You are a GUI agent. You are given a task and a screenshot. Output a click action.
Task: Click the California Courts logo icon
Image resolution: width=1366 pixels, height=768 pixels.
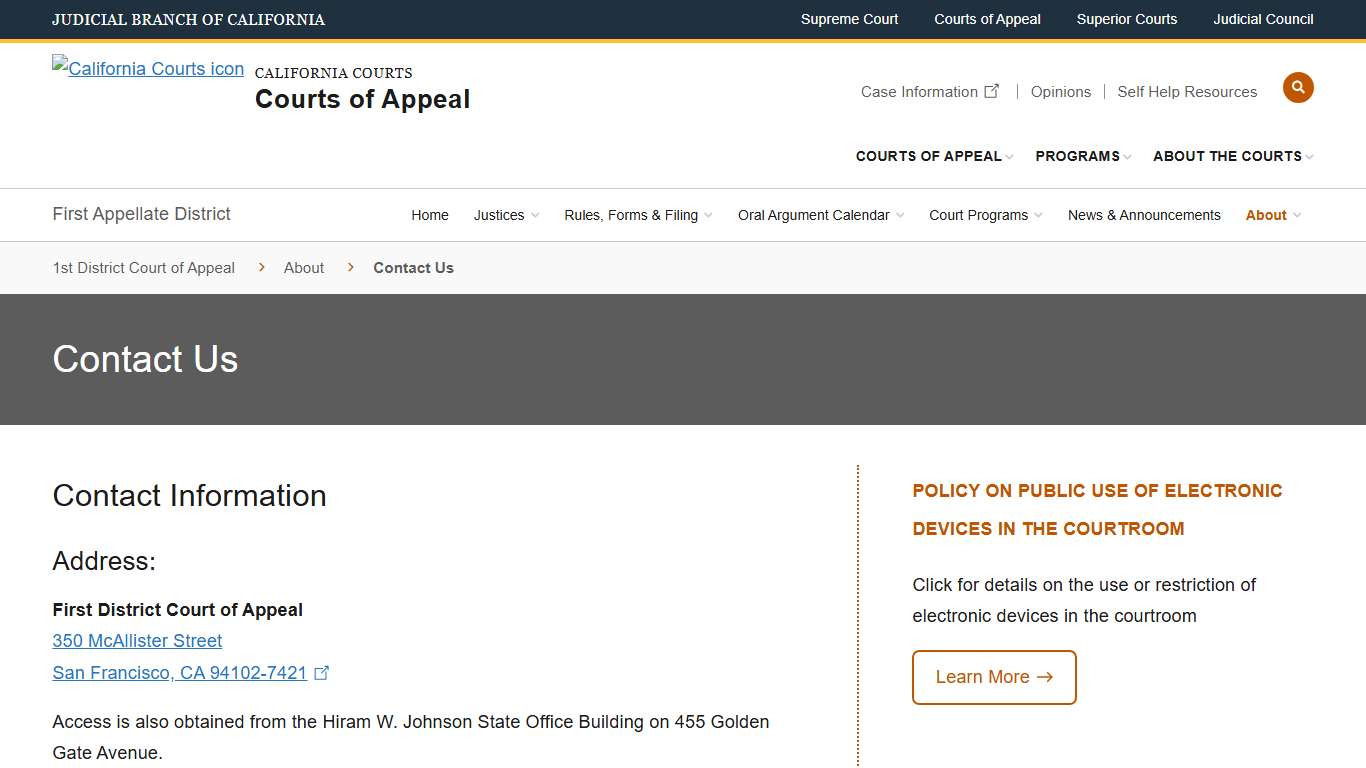pyautogui.click(x=147, y=68)
